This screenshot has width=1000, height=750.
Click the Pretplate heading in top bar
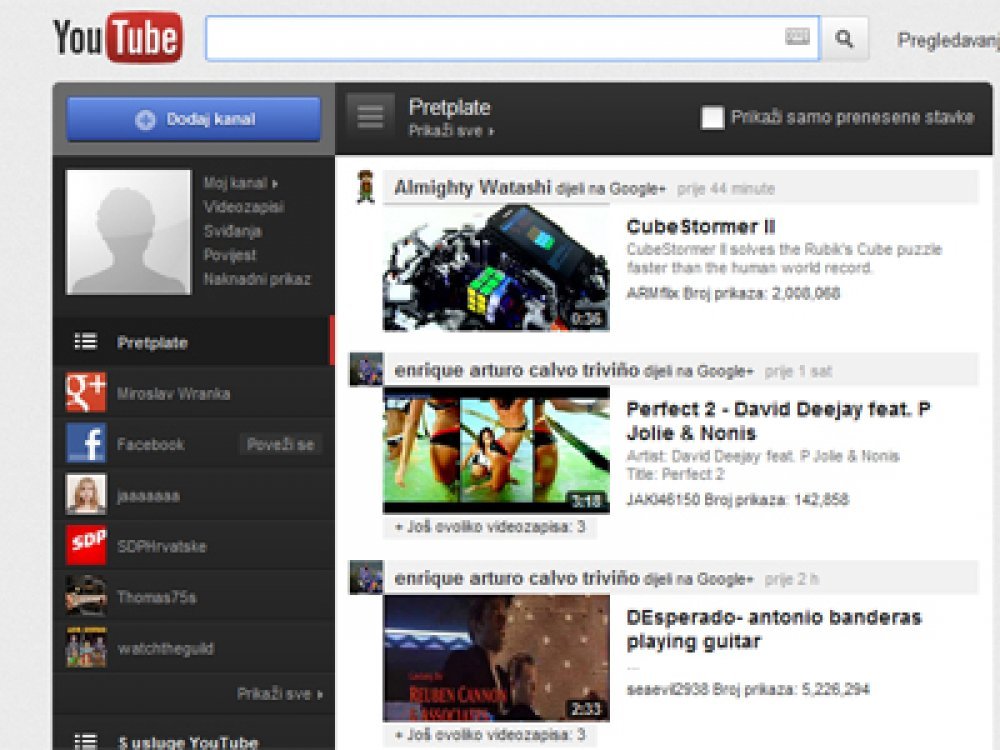point(450,107)
